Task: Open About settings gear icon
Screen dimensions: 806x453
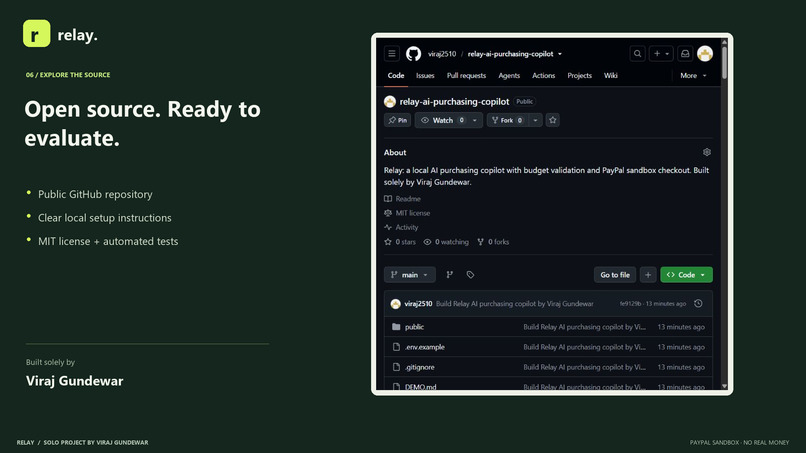Action: [x=707, y=152]
